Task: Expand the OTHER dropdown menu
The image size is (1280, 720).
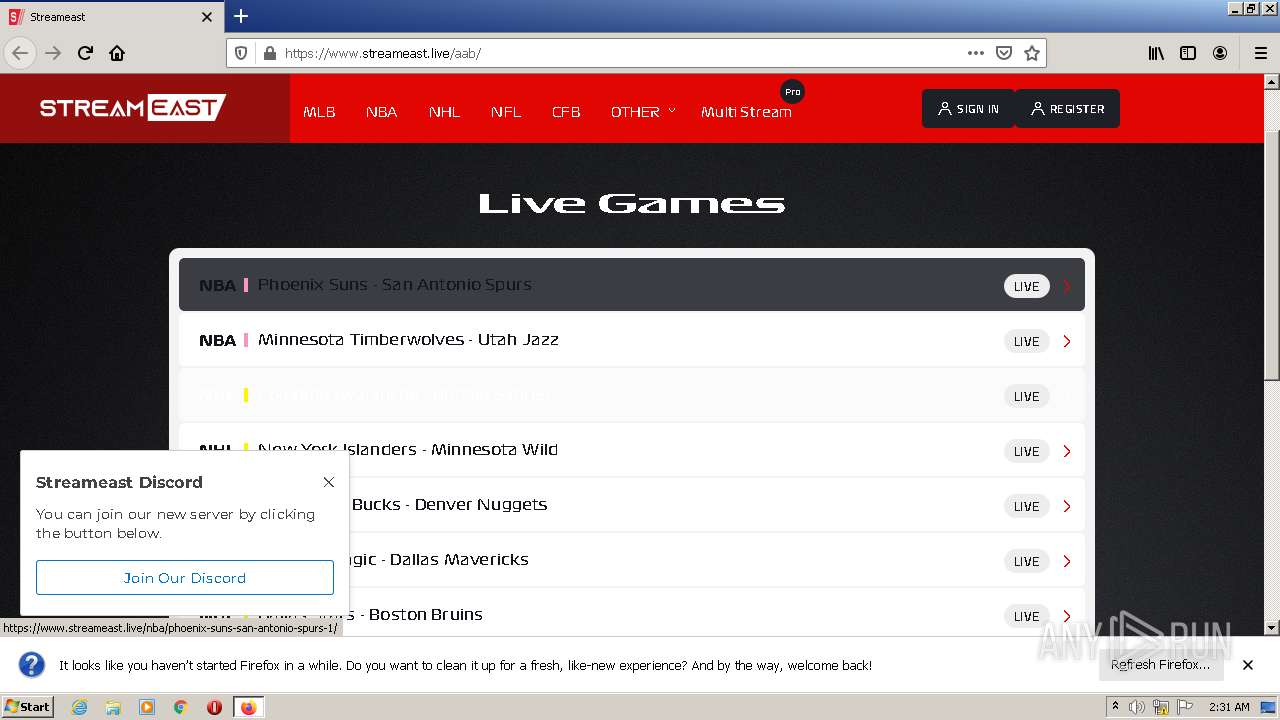Action: click(x=643, y=112)
